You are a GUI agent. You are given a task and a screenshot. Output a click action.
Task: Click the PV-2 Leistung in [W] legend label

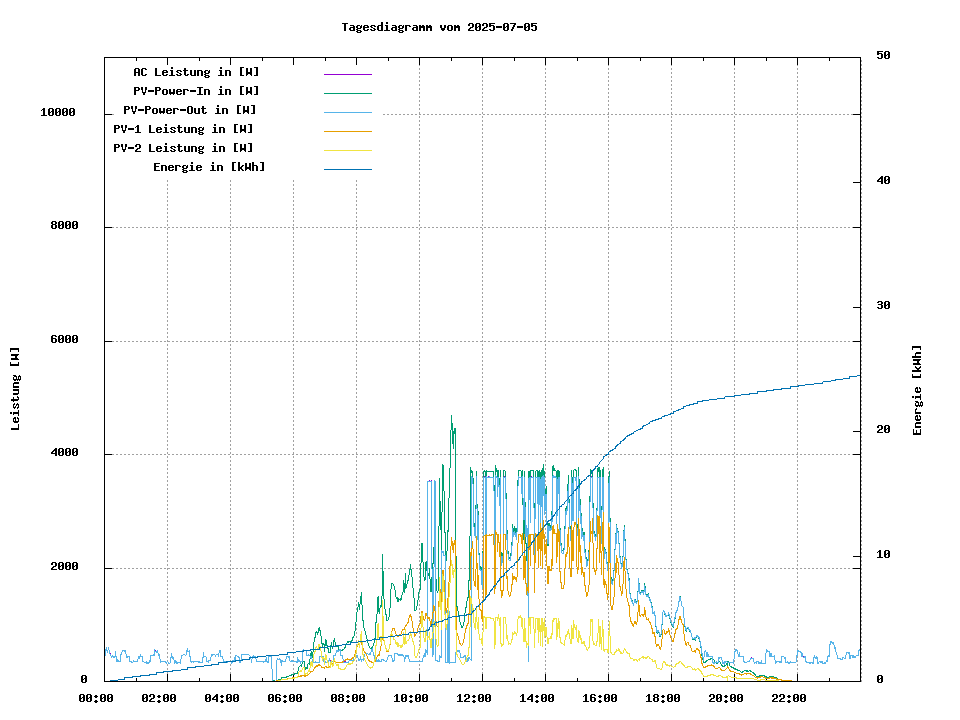point(183,148)
